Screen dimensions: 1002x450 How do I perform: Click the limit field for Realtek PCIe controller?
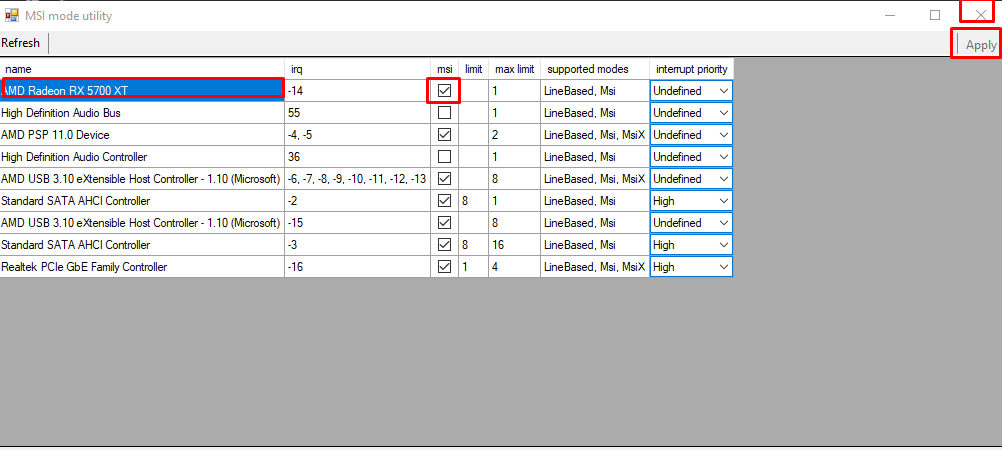473,267
